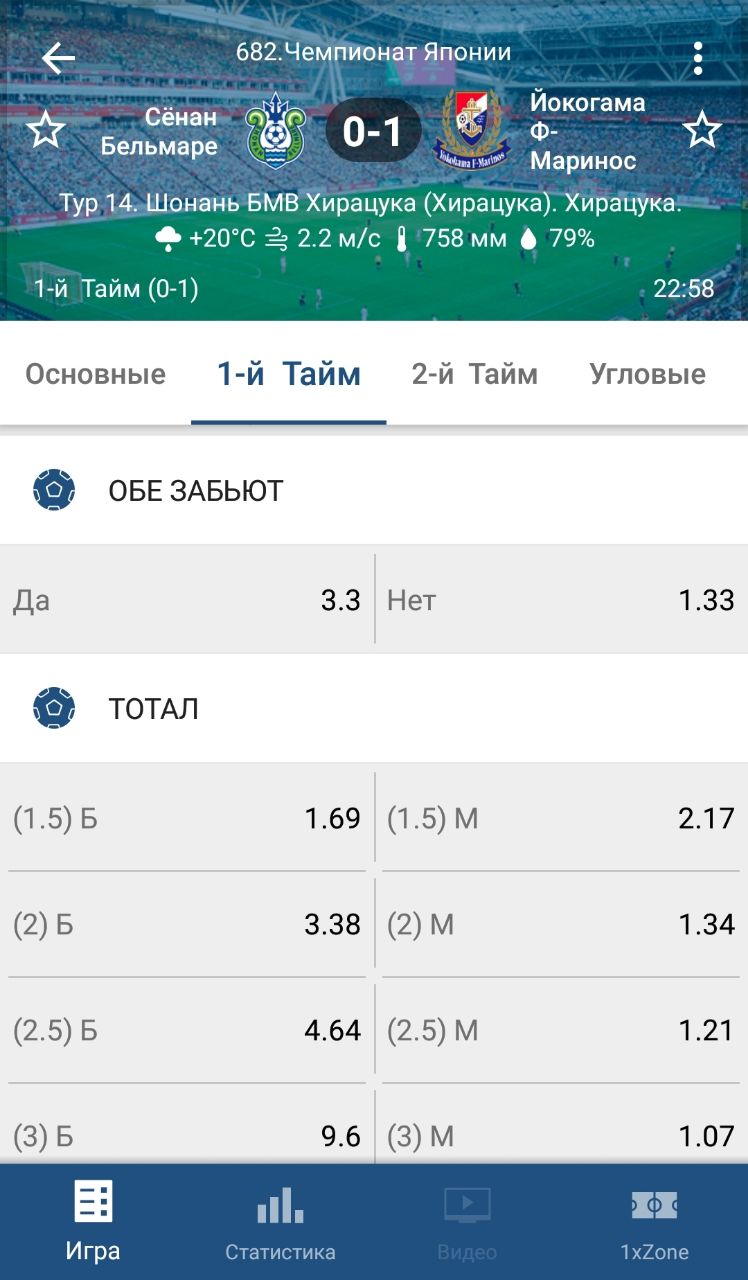Tap the back arrow icon
This screenshot has height=1280, width=748.
(x=58, y=58)
